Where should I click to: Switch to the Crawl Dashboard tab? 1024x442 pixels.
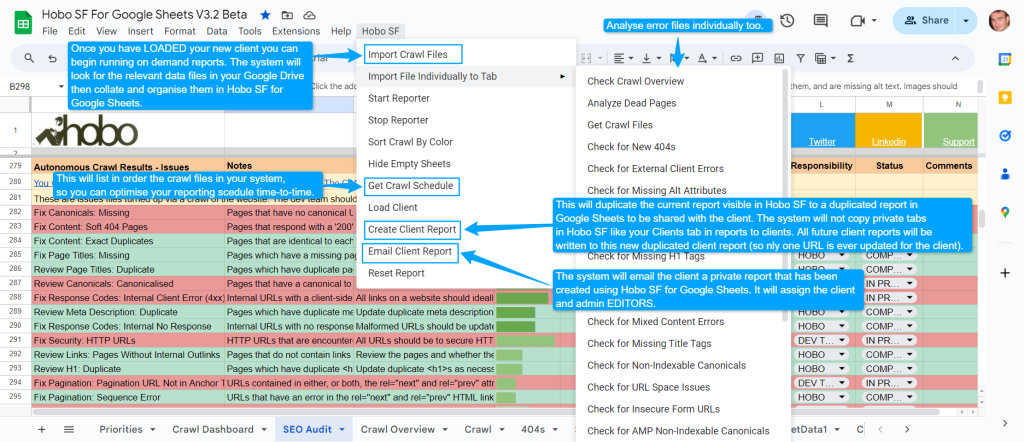point(213,429)
